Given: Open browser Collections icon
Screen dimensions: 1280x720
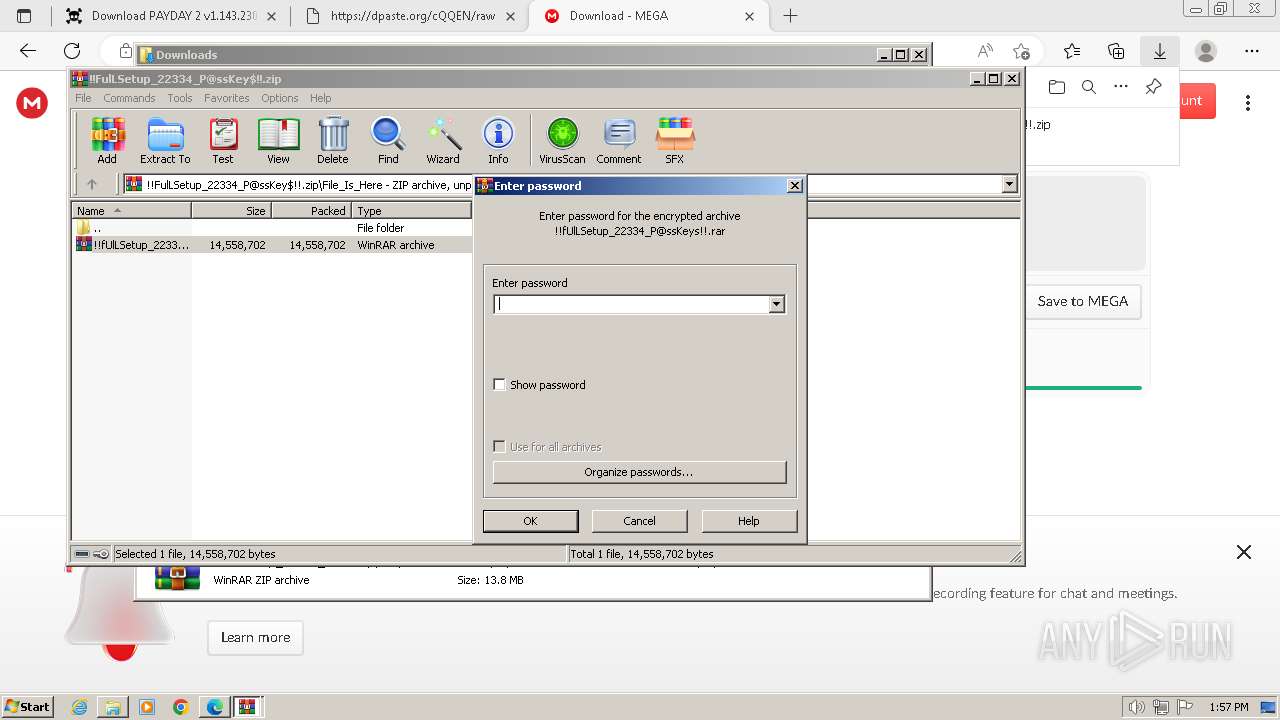Looking at the screenshot, I should tap(1116, 51).
